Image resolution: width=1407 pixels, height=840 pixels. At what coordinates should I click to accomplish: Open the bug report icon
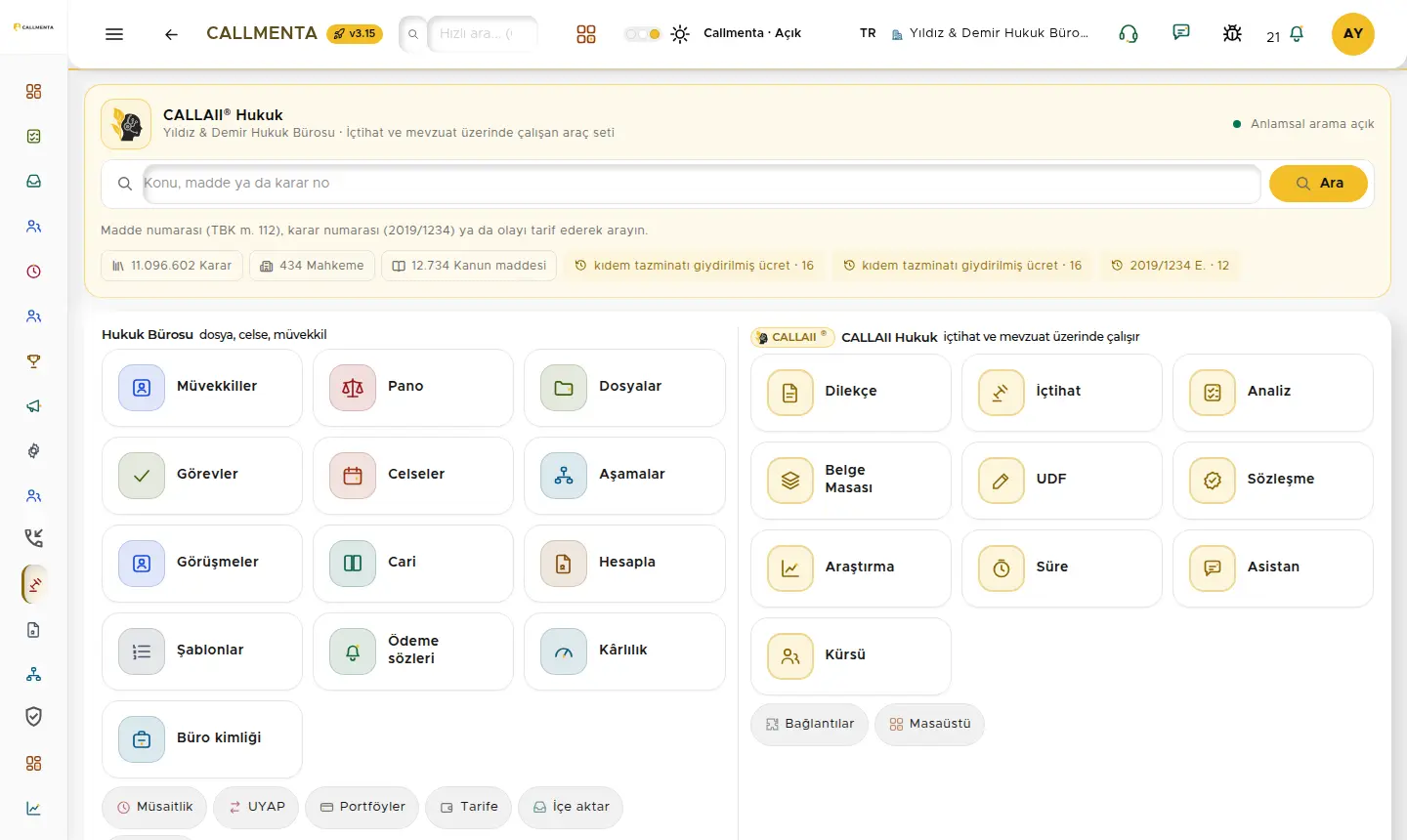[1232, 34]
